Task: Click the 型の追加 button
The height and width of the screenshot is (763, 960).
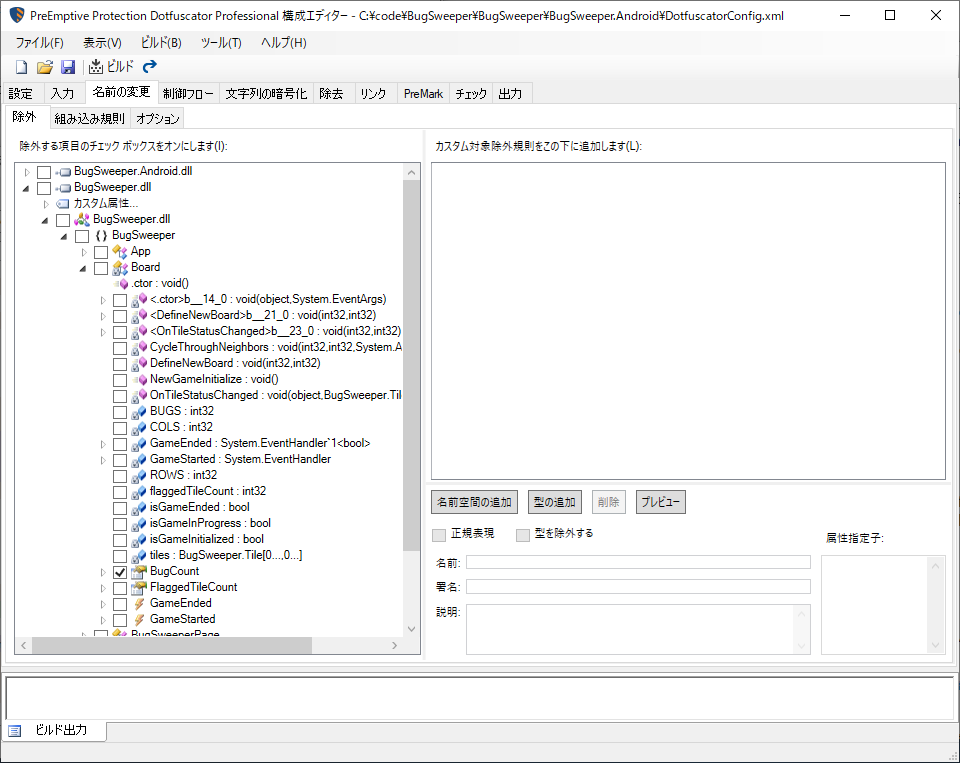Action: click(x=555, y=502)
